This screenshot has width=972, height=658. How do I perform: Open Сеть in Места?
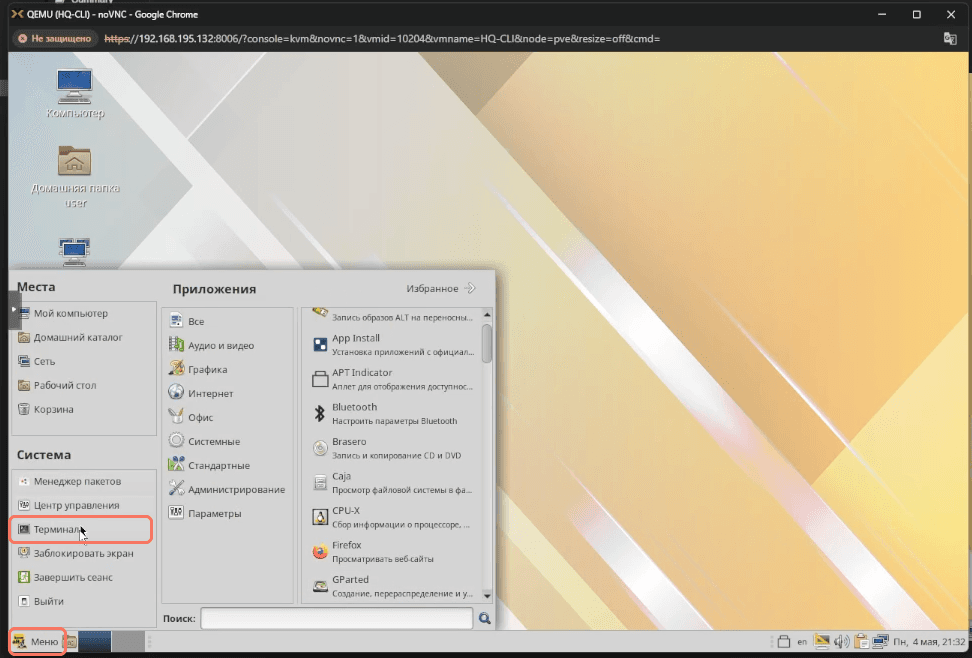point(84,362)
